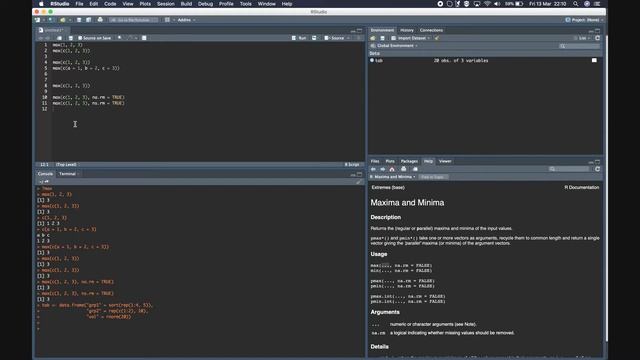Open the Source button dropdown arrow
Image resolution: width=640 pixels, height=360 pixels.
[348, 38]
